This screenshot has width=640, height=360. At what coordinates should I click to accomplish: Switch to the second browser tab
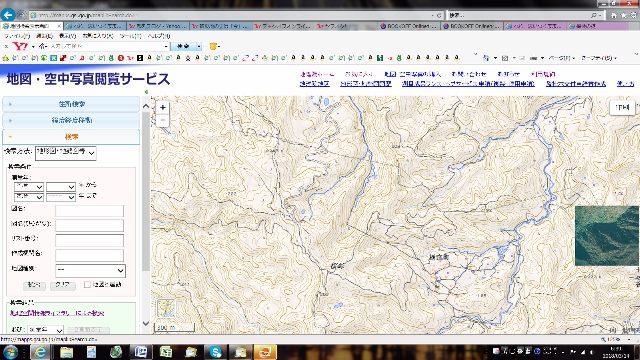coord(95,26)
